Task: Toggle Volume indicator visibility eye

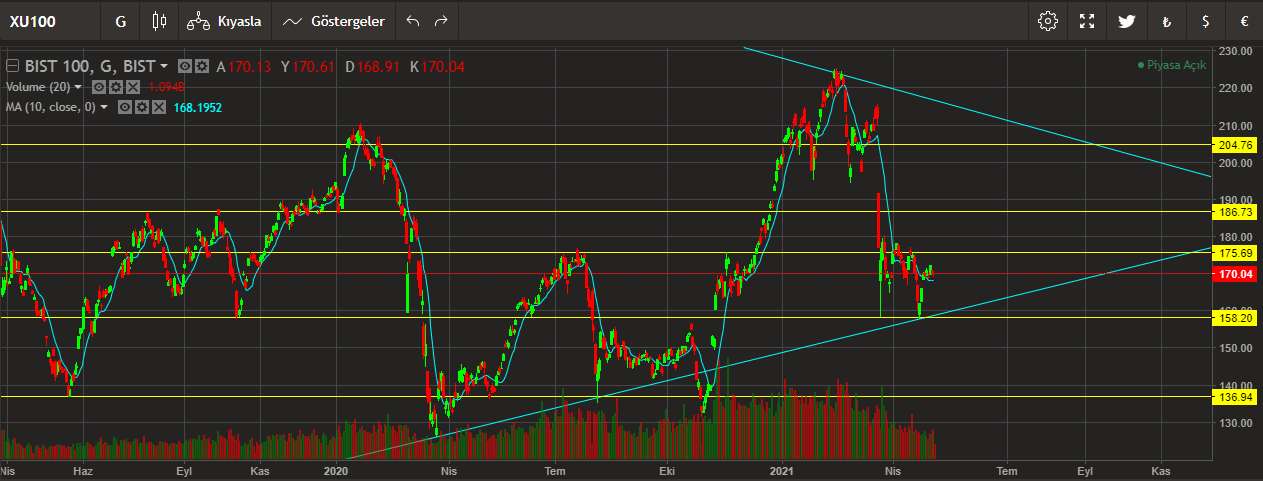Action: (99, 87)
